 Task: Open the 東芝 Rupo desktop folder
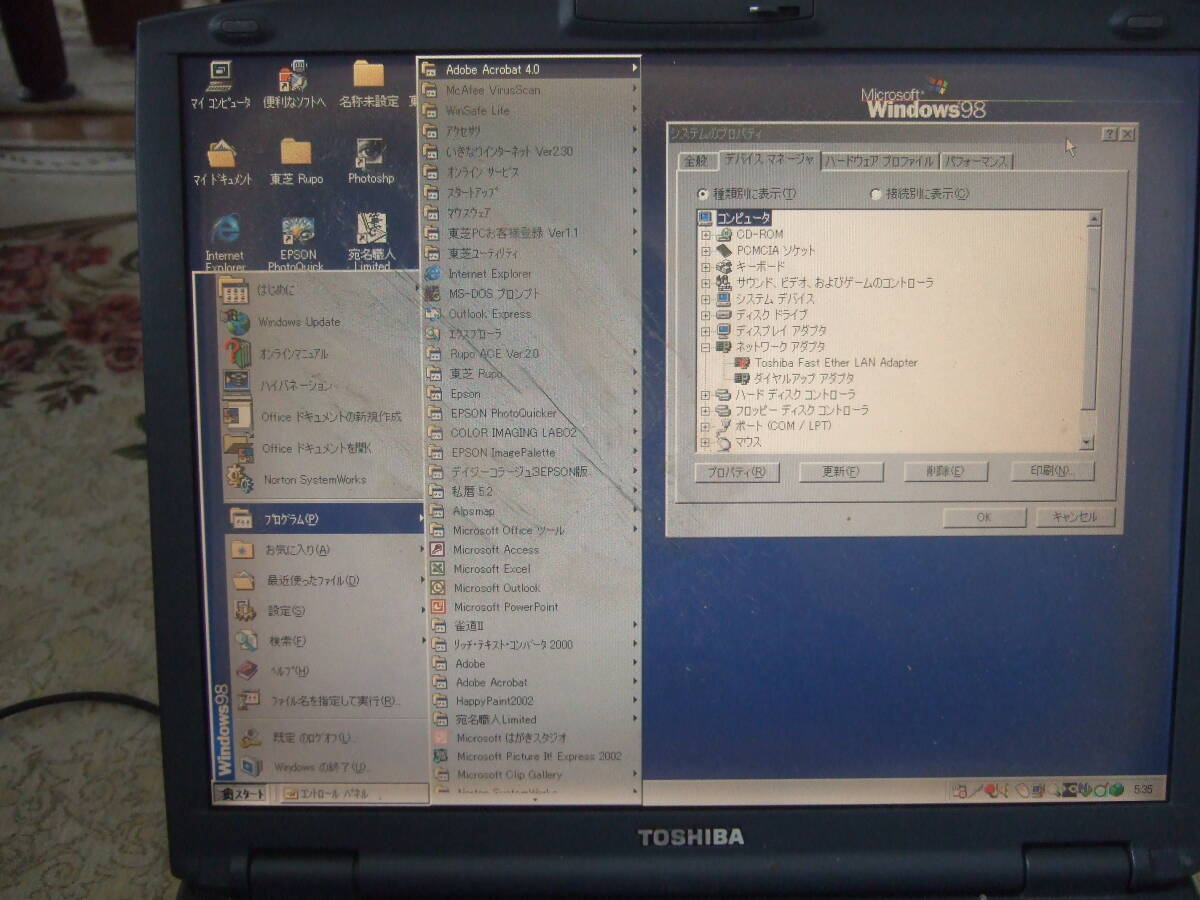tap(296, 160)
